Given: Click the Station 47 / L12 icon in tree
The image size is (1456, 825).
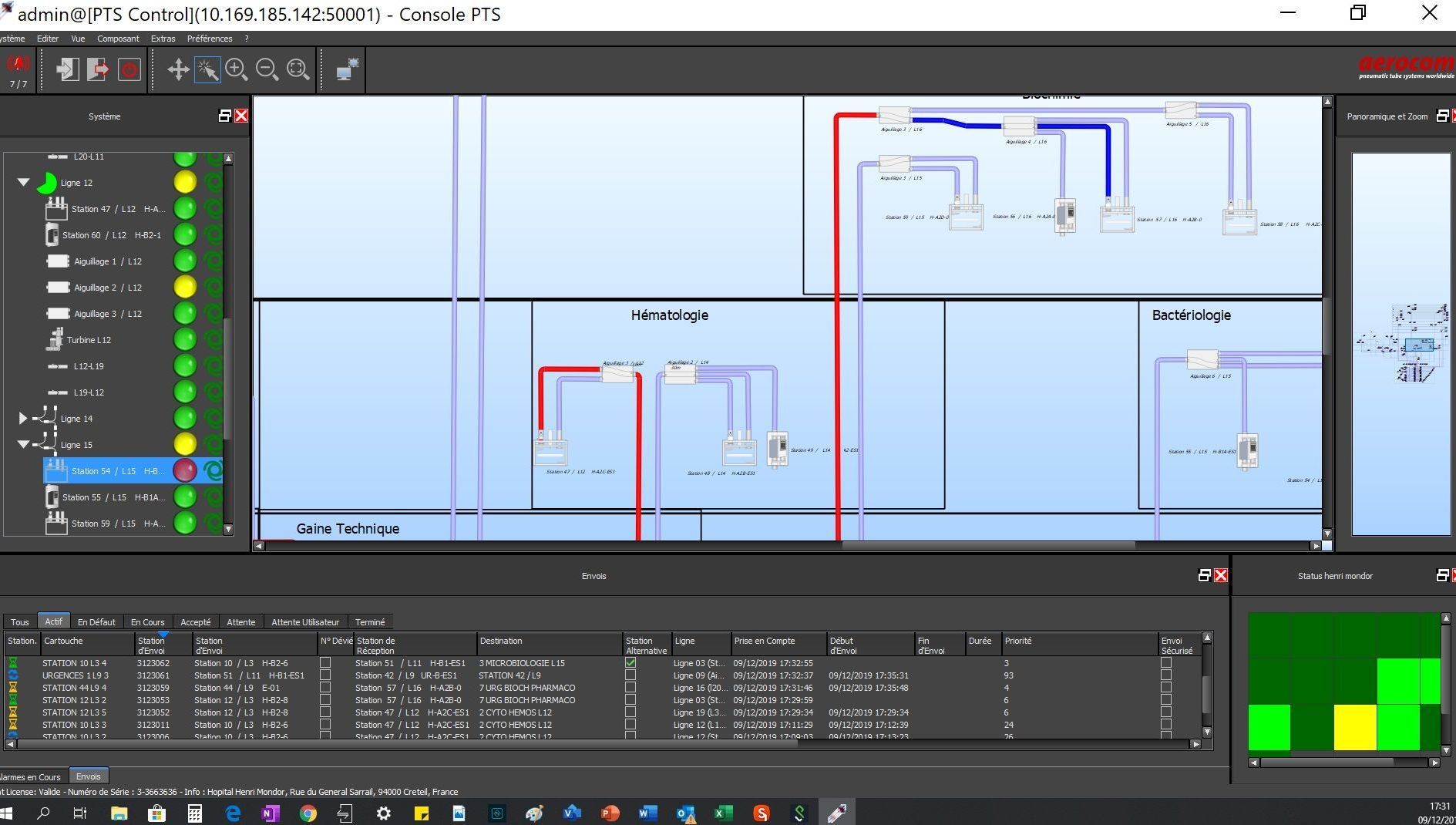Looking at the screenshot, I should 56,208.
